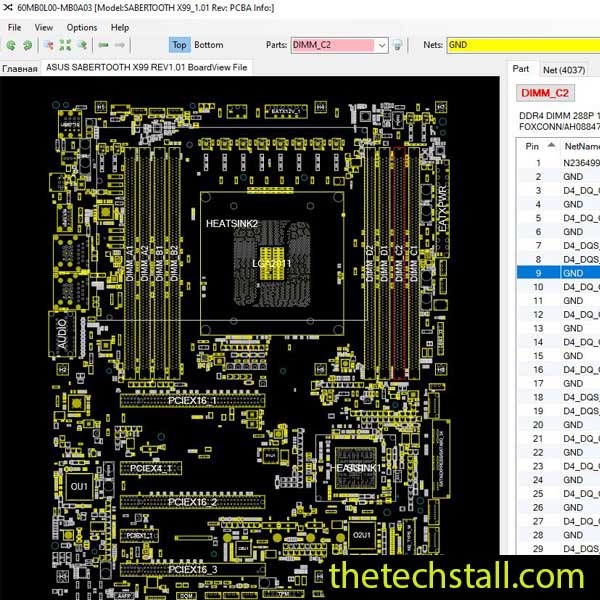Select the PCIEX16_3 slot
The width and height of the screenshot is (600, 600).
pyautogui.click(x=192, y=569)
